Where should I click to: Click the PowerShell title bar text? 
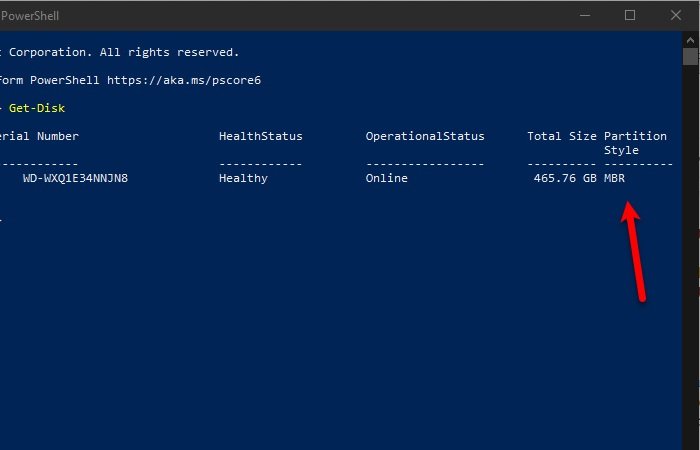click(32, 15)
